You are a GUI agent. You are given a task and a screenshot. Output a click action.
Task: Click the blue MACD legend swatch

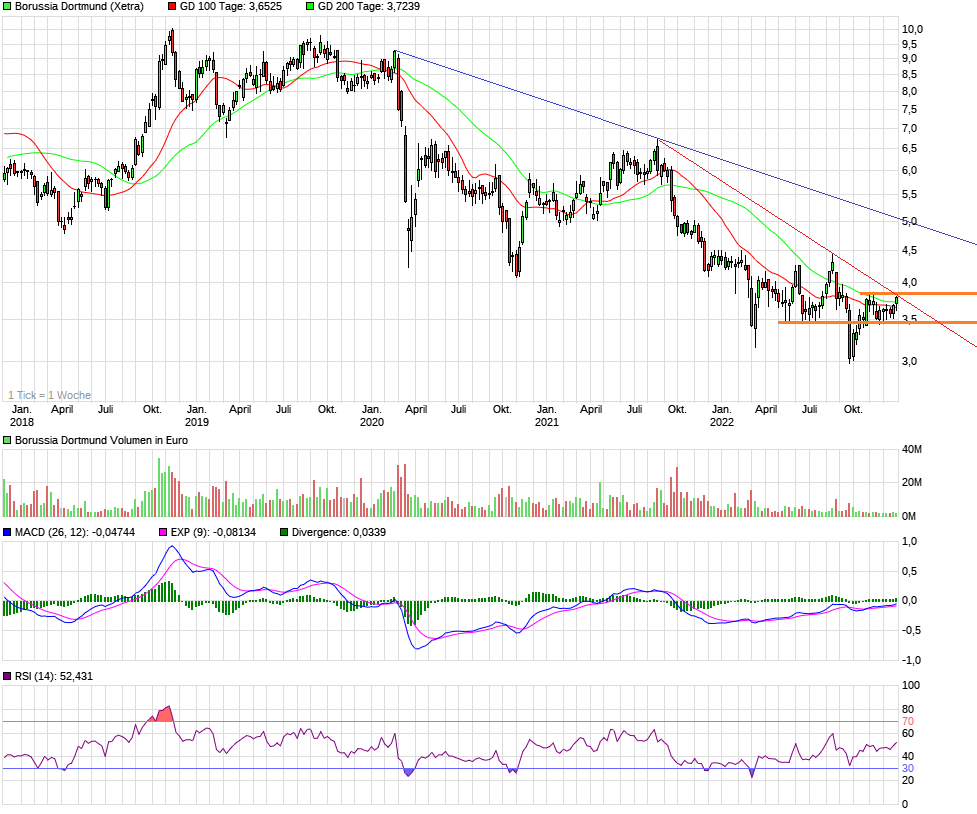[x=7, y=532]
